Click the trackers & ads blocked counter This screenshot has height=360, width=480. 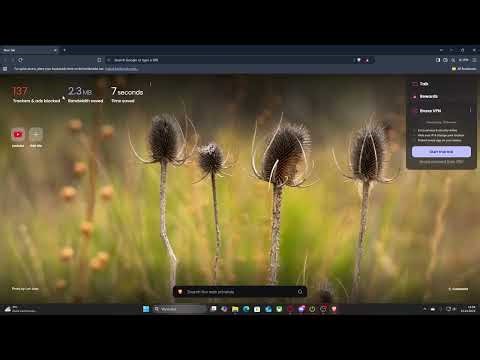coord(36,95)
